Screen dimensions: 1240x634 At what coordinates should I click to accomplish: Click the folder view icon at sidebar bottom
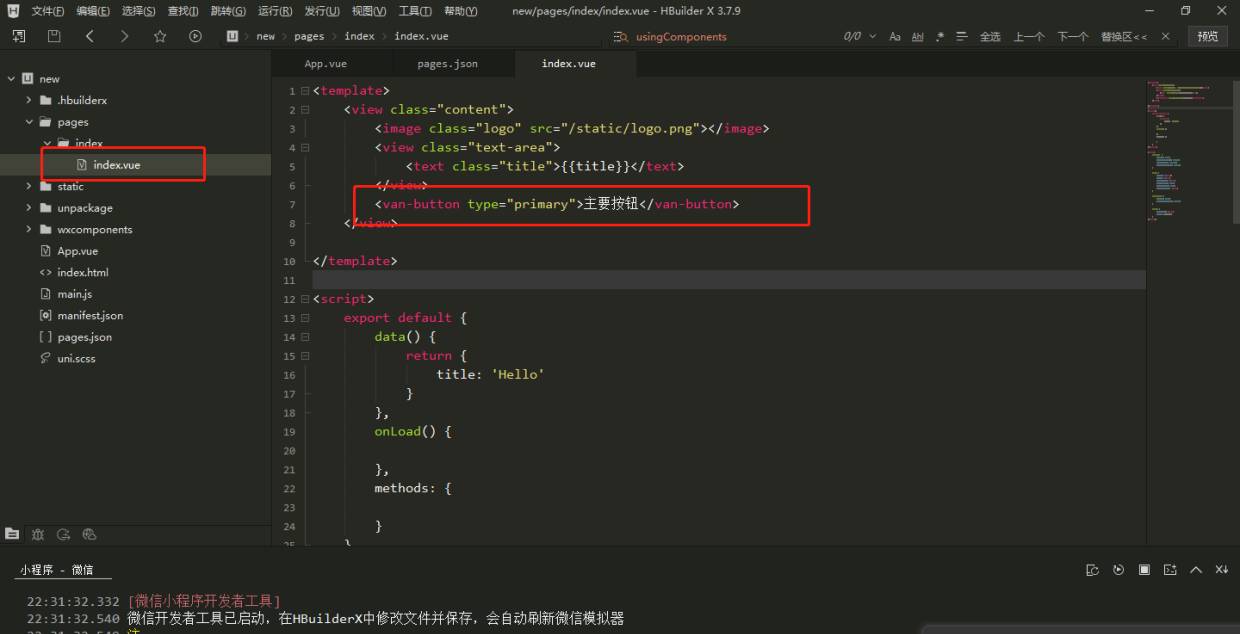pyautogui.click(x=11, y=534)
